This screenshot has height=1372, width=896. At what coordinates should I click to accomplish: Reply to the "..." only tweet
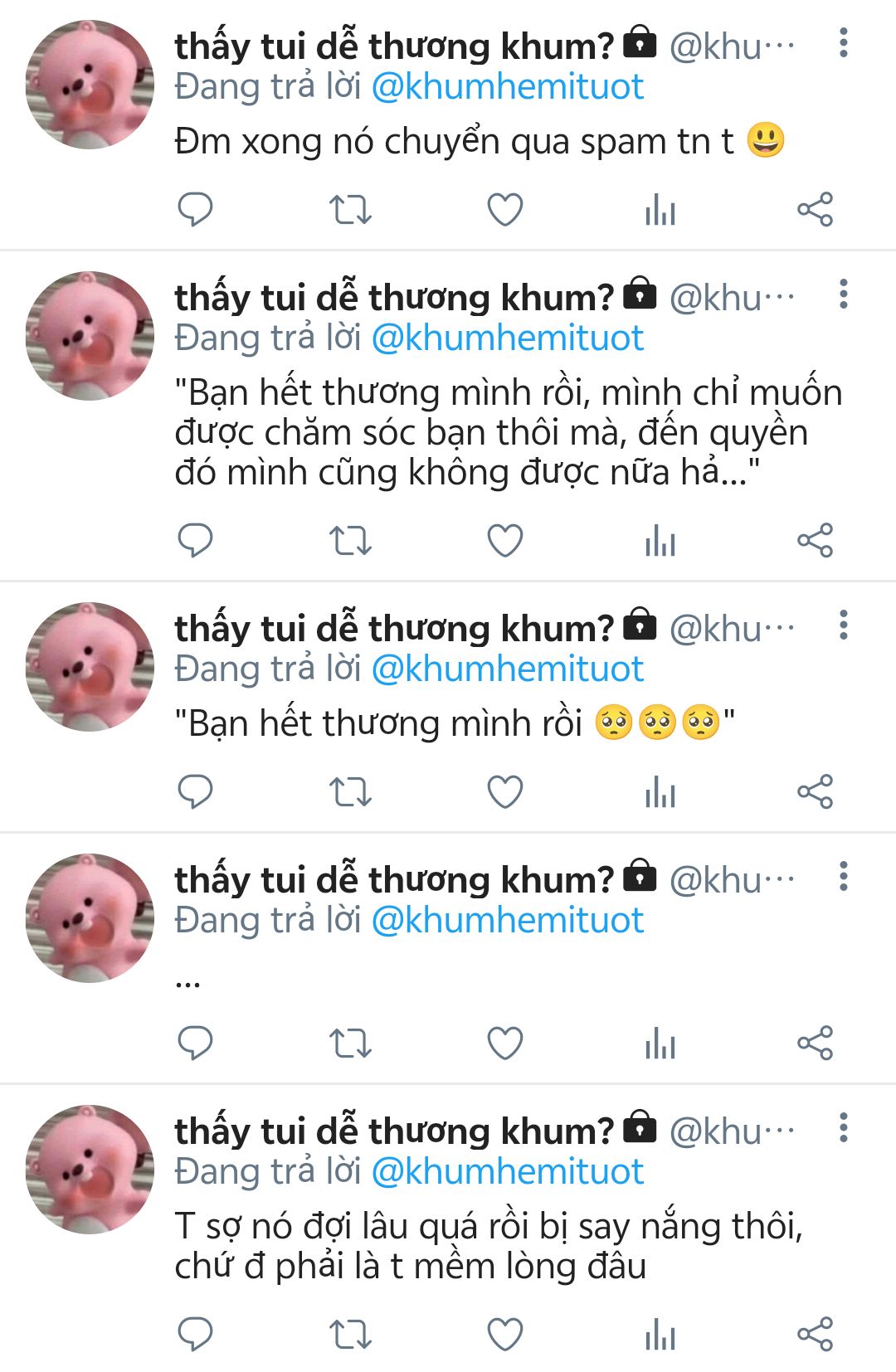coord(196,1043)
